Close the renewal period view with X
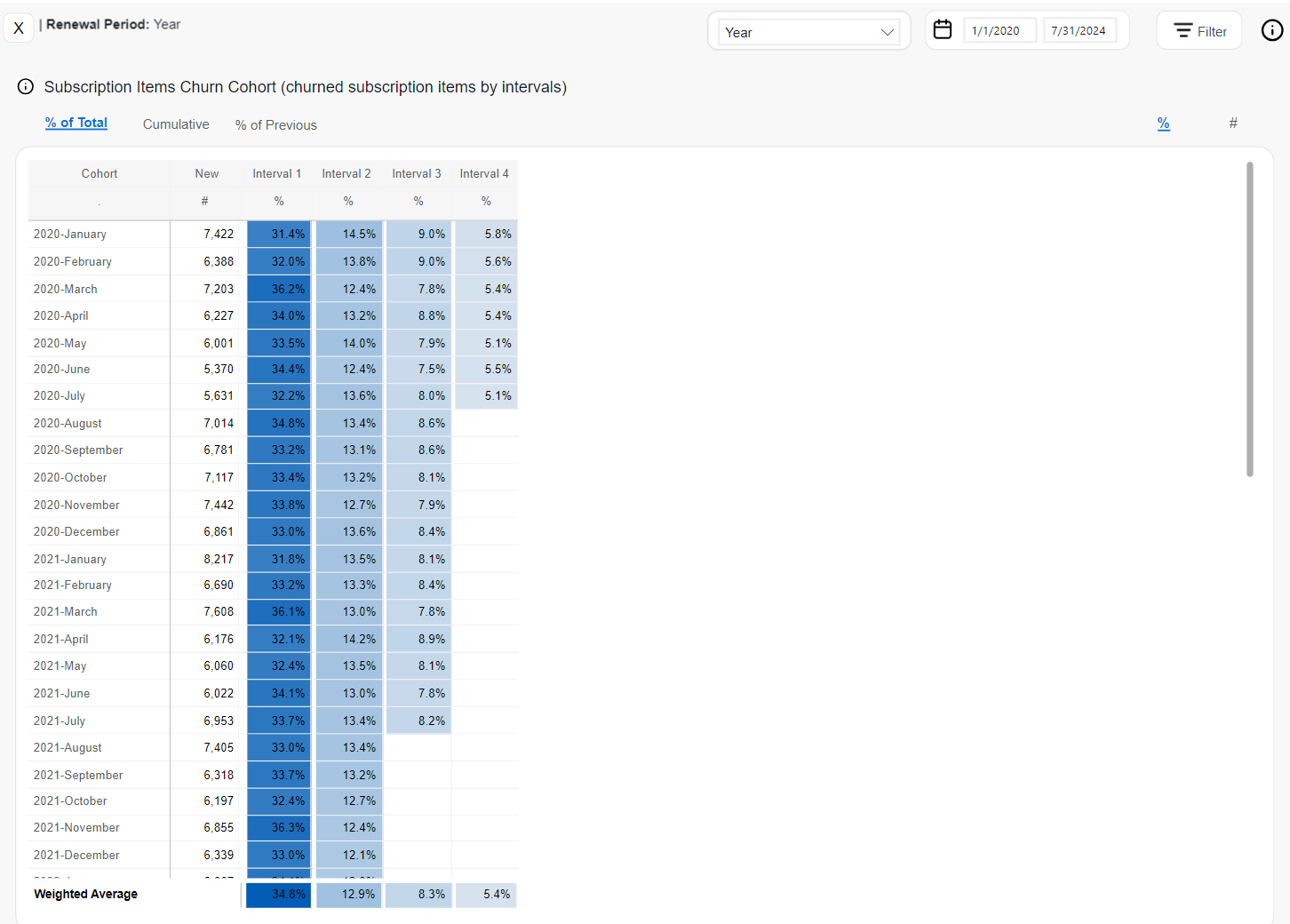 [x=19, y=28]
